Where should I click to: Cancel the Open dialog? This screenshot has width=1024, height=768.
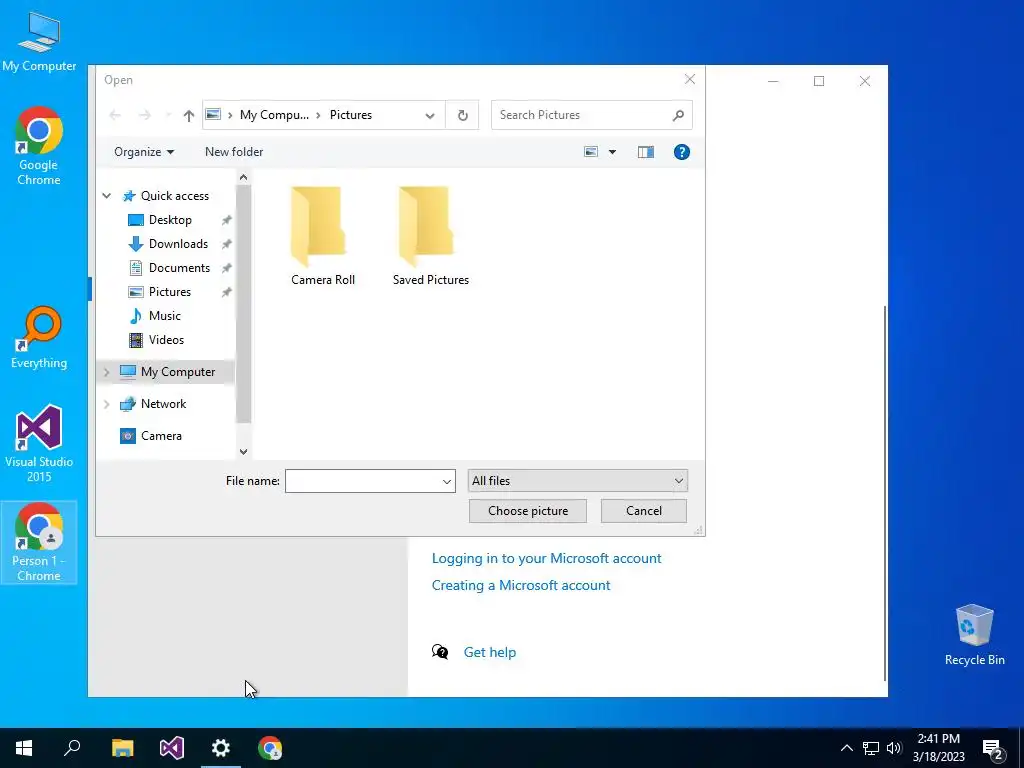click(x=643, y=511)
